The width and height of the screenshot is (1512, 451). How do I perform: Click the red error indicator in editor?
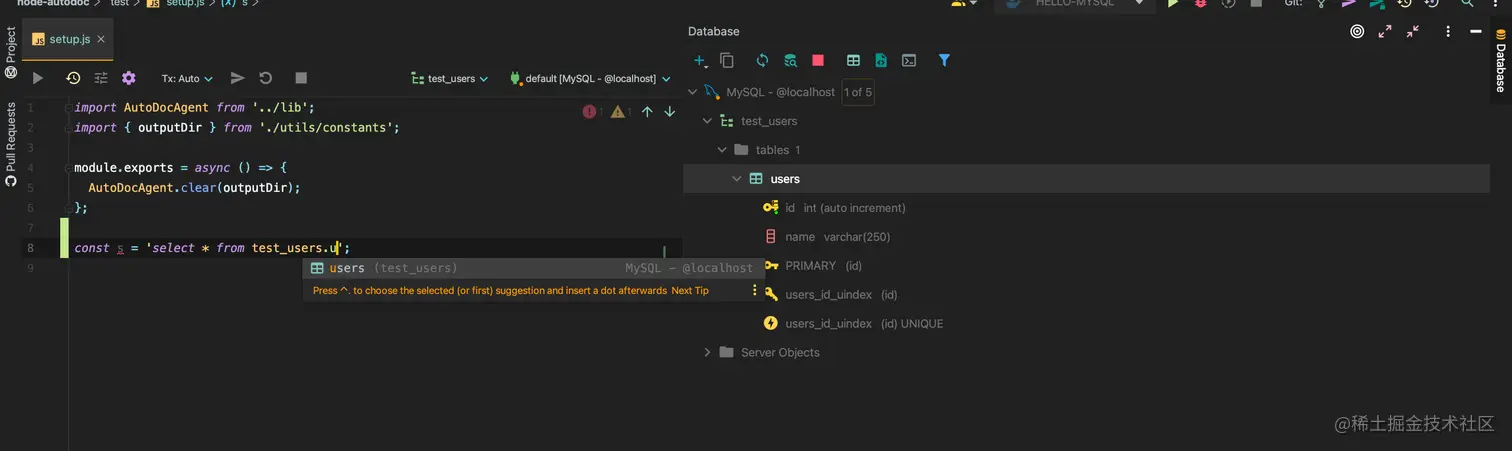[589, 112]
